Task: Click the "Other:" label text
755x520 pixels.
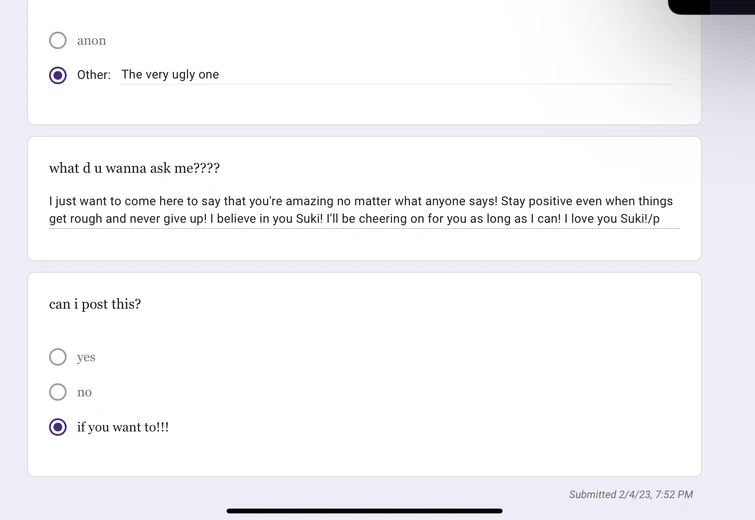Action: 94,75
